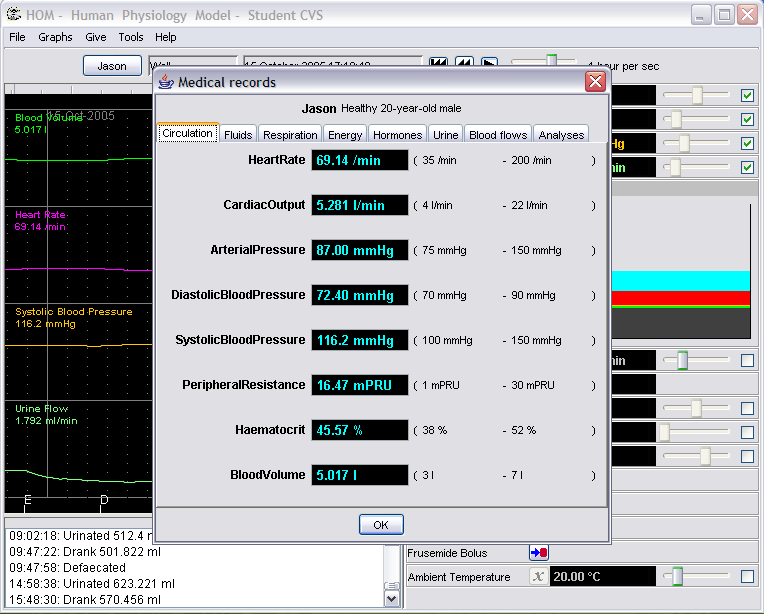Click the x icon beside Ambient Temperature
The height and width of the screenshot is (615, 764).
pyautogui.click(x=539, y=577)
